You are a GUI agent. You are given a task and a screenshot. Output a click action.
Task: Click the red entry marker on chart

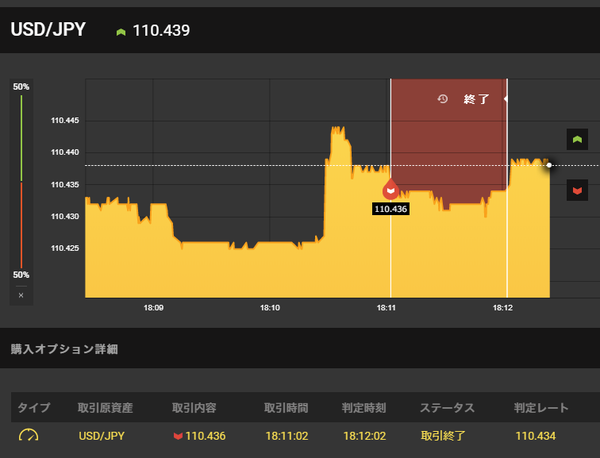point(391,189)
